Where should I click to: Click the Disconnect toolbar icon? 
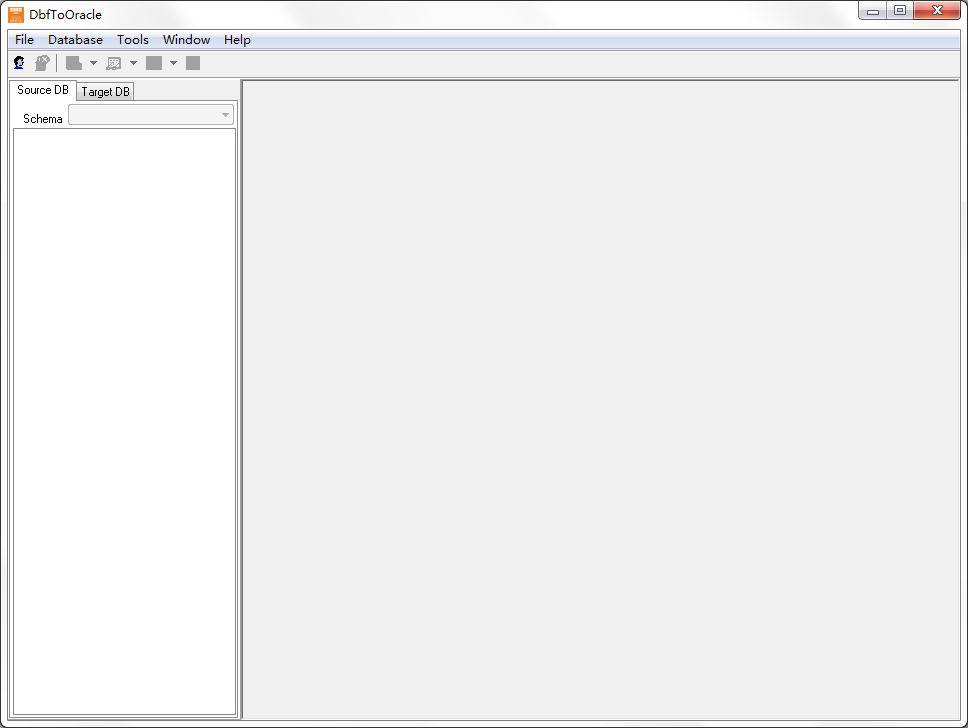coord(42,62)
